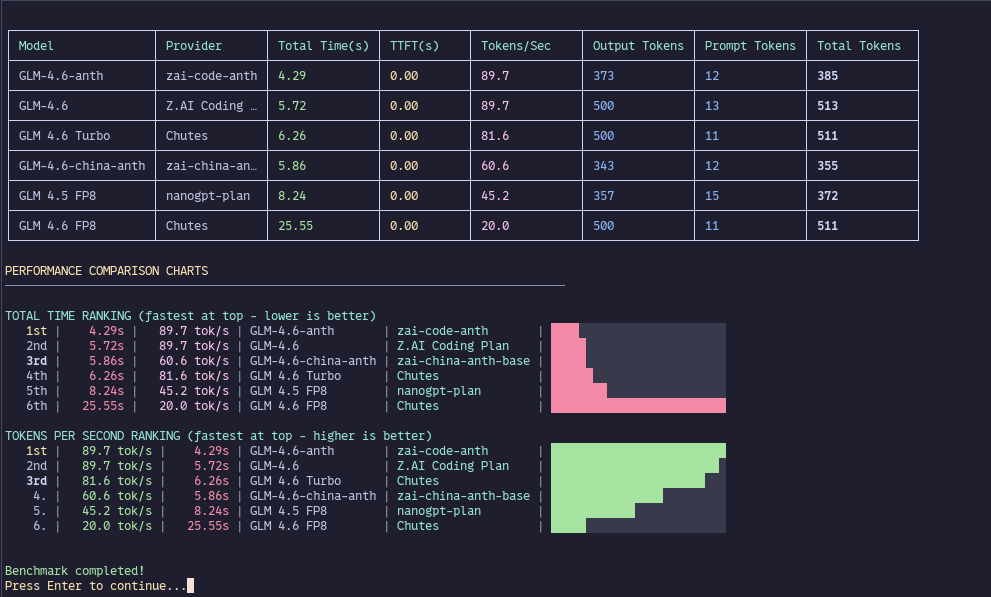Select the zai-china-anth-base provider label
This screenshot has width=991, height=597.
463,360
